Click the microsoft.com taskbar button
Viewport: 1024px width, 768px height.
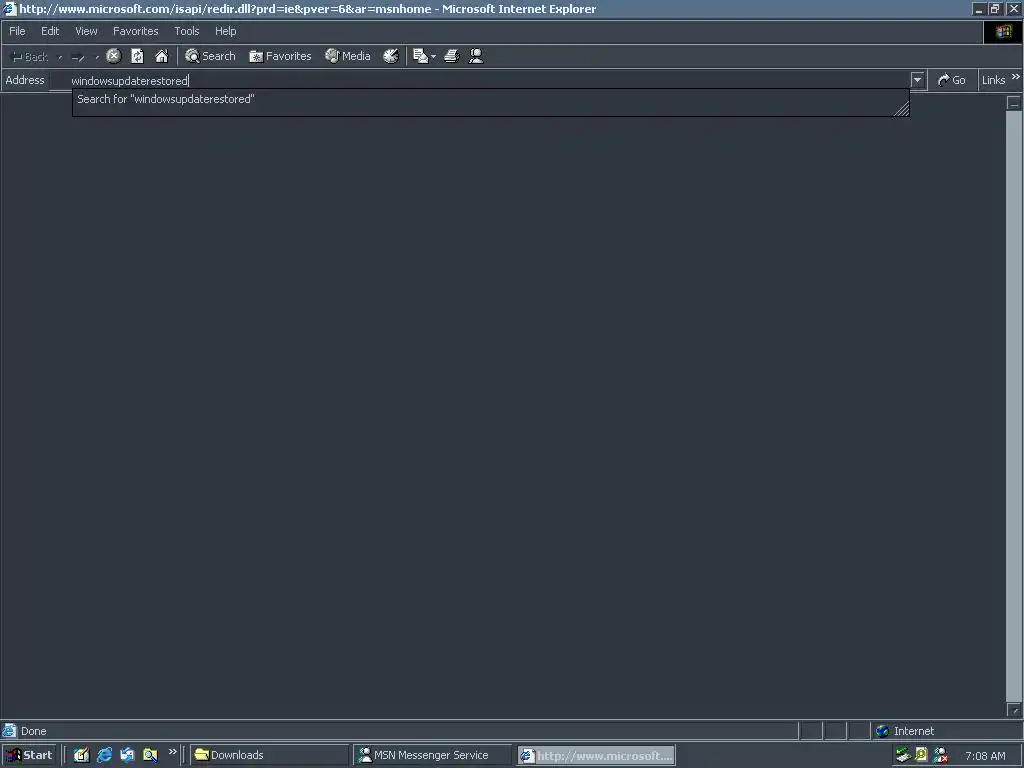coord(597,756)
